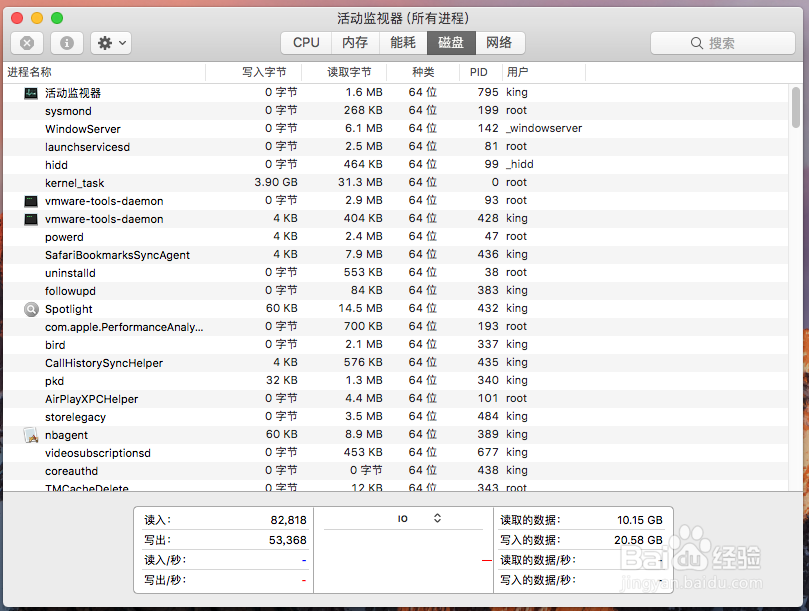Select the SafariBookmarksSyncAgent row
Screen dimensions: 809x611
[396, 255]
